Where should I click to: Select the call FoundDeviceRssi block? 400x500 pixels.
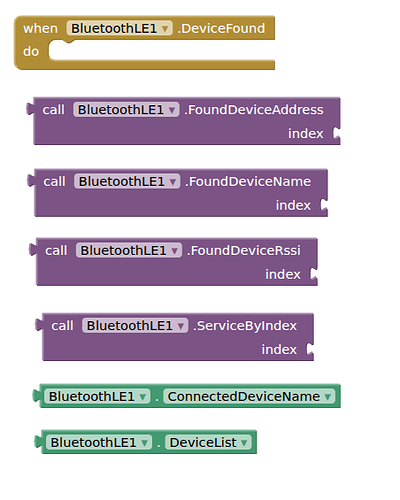click(56, 251)
